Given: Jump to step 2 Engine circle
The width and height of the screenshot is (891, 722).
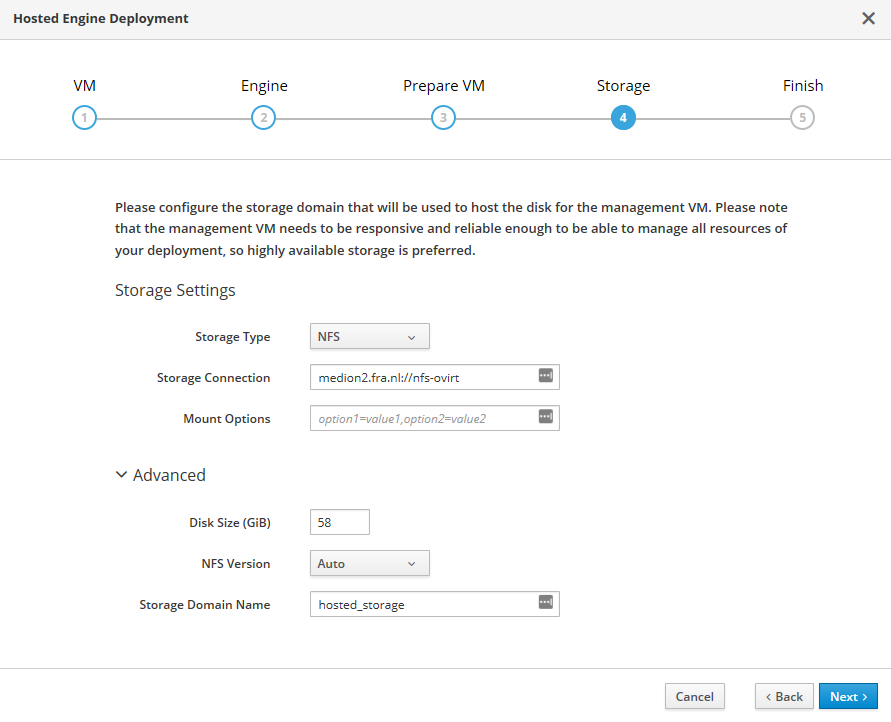Looking at the screenshot, I should [x=263, y=118].
